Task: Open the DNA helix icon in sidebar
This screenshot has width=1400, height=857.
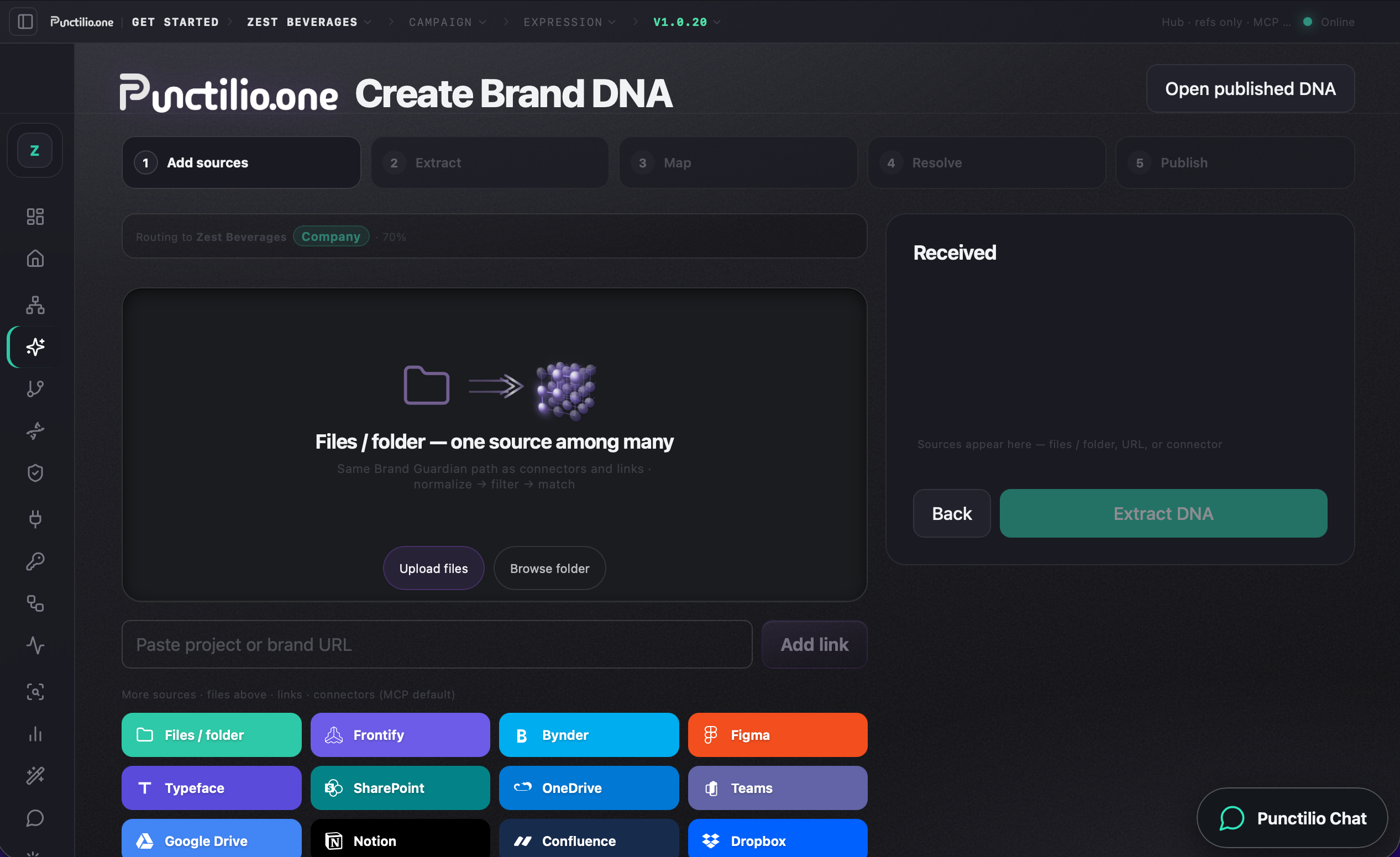Action: pos(35,430)
